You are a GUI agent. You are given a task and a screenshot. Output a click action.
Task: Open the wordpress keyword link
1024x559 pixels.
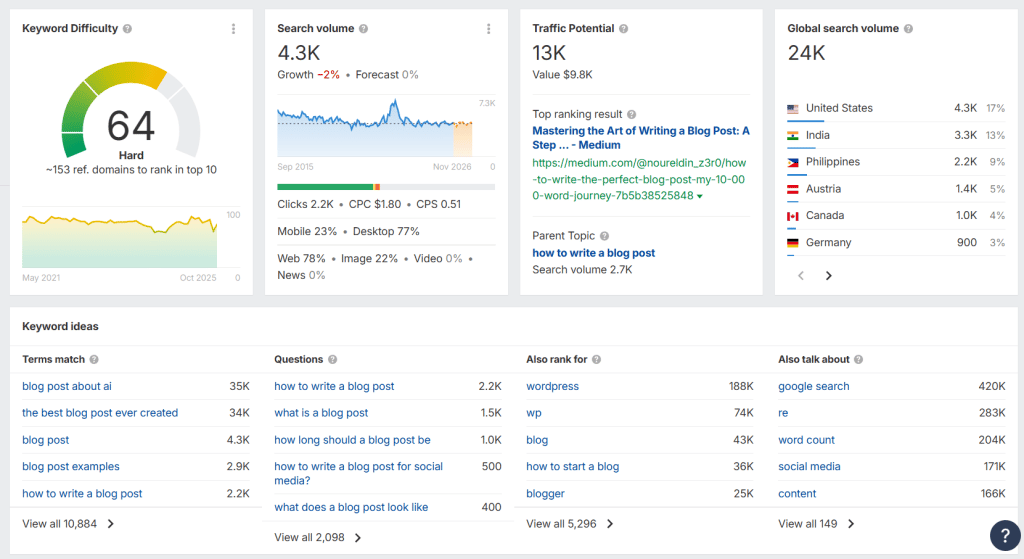click(x=552, y=386)
